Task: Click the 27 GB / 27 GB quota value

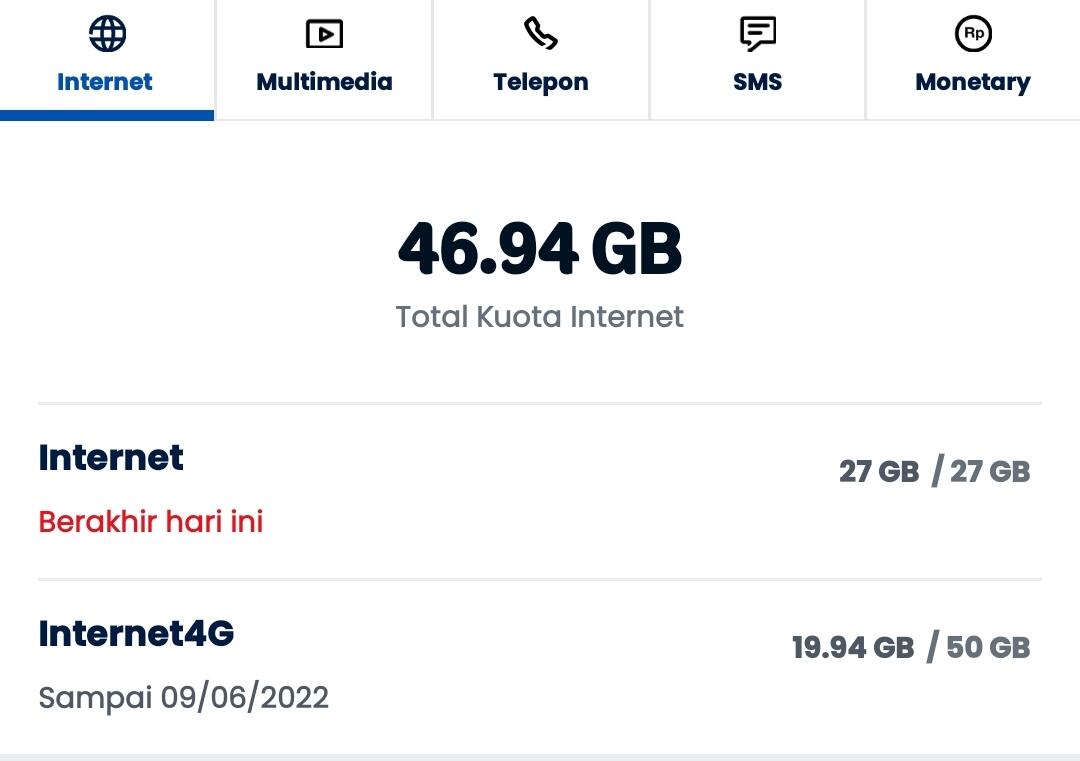Action: tap(934, 471)
